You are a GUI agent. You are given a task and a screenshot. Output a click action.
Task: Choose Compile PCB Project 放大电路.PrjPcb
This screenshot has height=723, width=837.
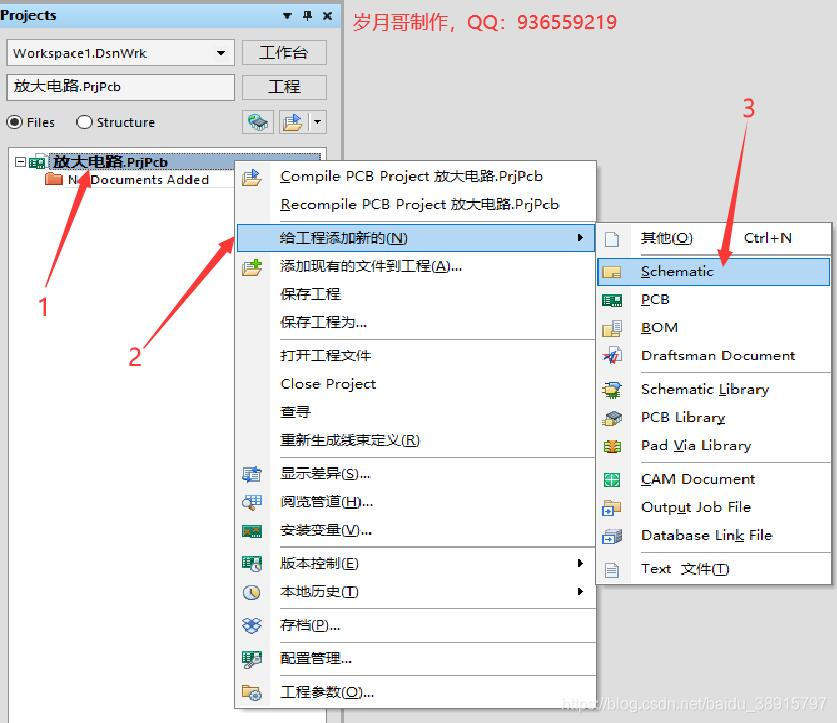coord(411,177)
